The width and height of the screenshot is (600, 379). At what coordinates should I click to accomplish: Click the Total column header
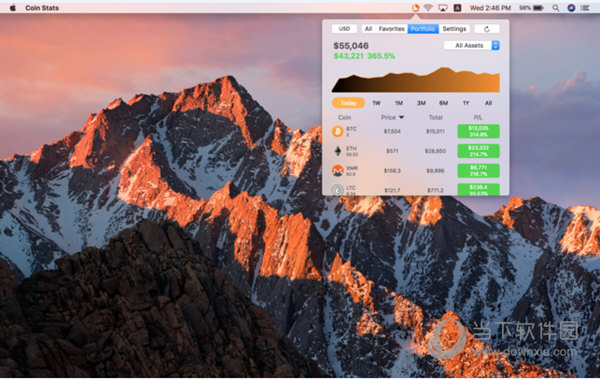(x=435, y=118)
